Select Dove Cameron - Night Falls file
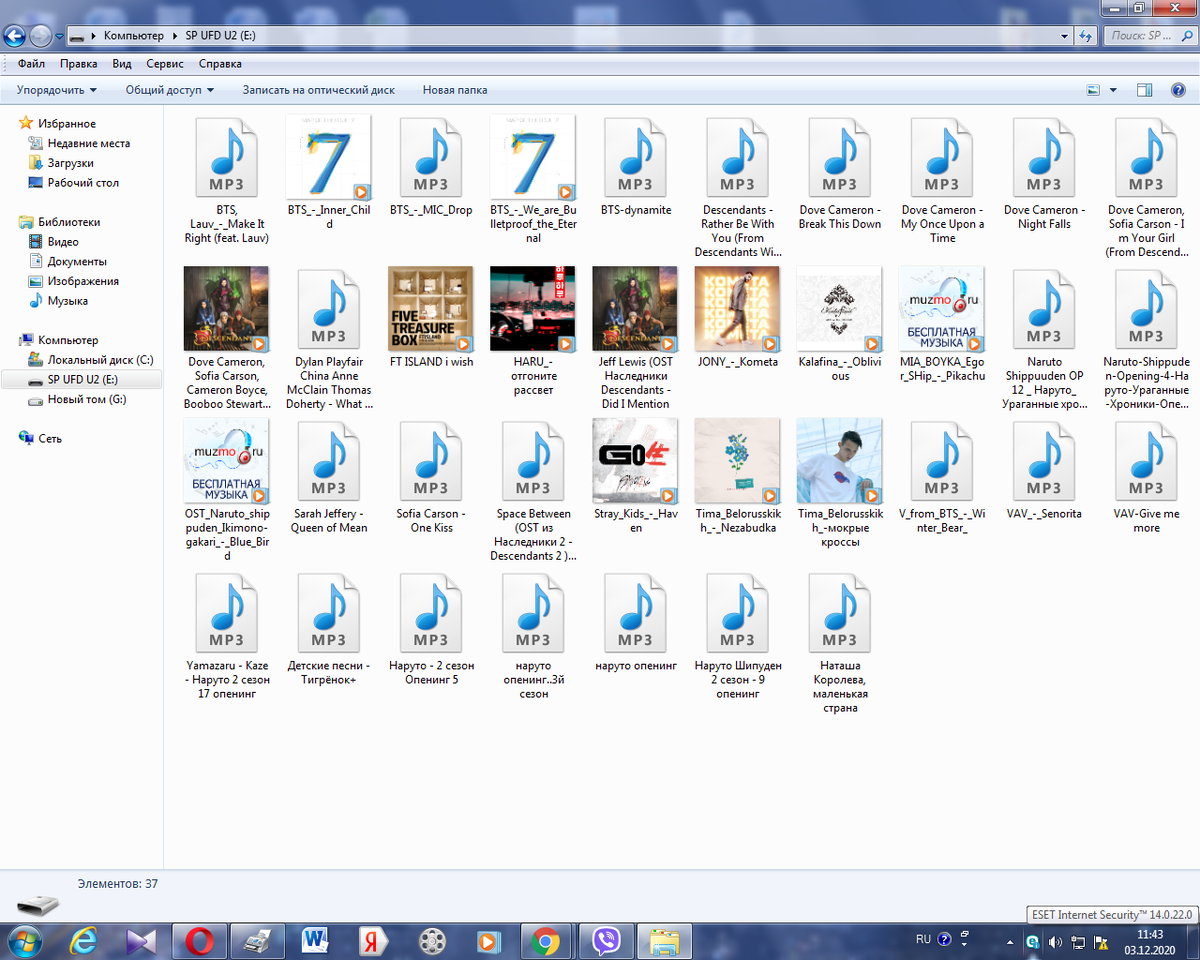This screenshot has width=1200, height=960. pyautogui.click(x=1044, y=175)
